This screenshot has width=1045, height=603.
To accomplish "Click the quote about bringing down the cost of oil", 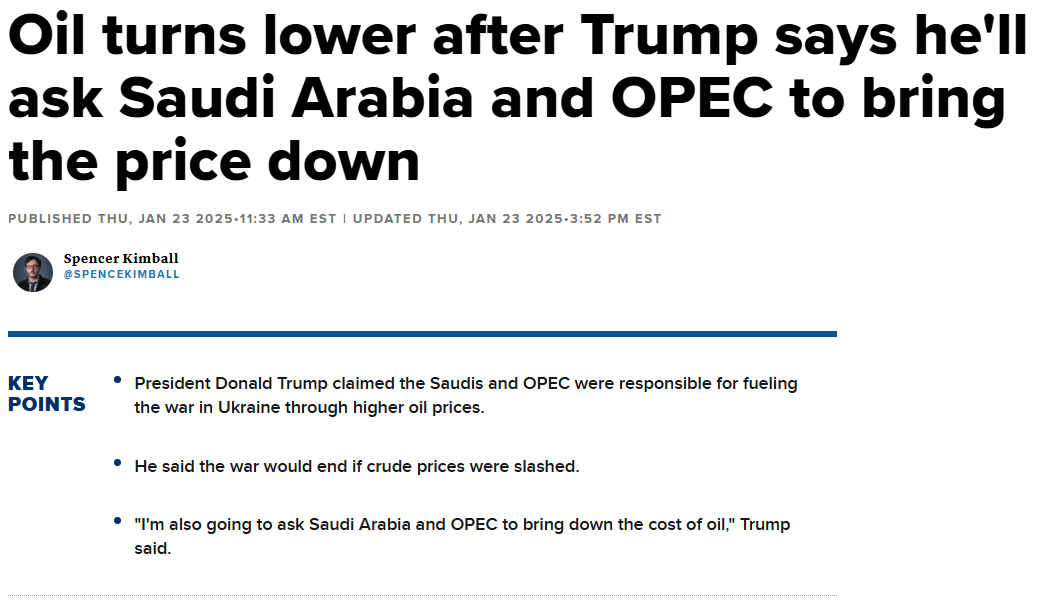I will (x=462, y=536).
